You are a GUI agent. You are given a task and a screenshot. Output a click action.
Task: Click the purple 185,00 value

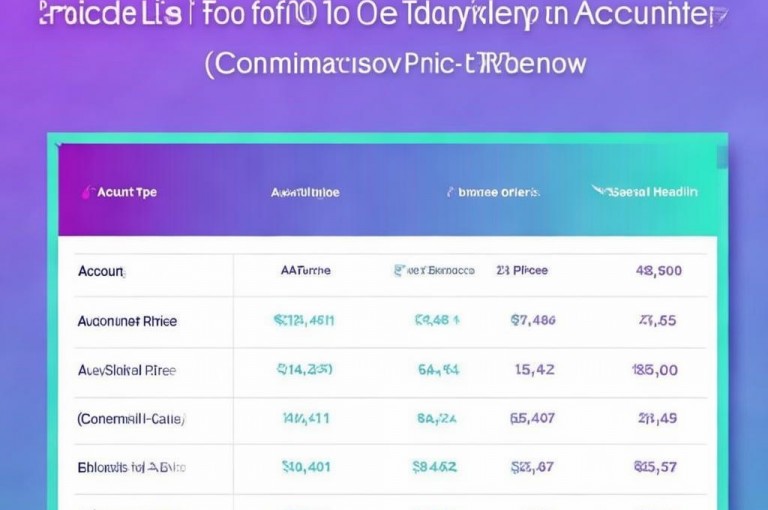655,370
